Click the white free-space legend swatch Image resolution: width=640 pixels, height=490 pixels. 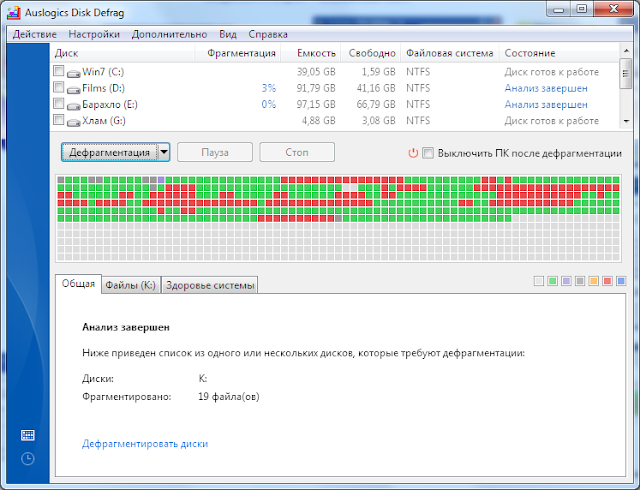point(539,281)
